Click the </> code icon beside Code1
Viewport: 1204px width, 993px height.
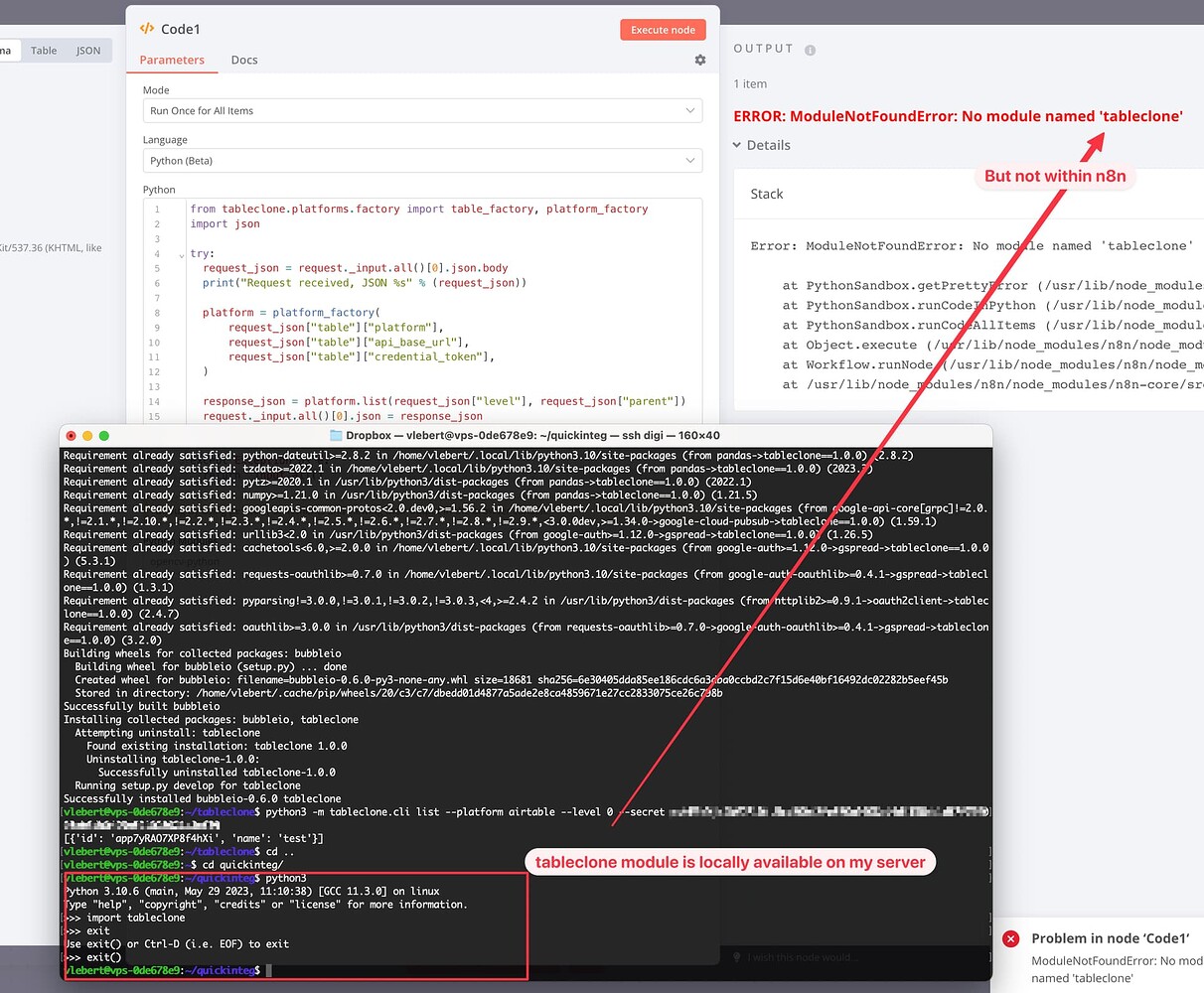(146, 29)
